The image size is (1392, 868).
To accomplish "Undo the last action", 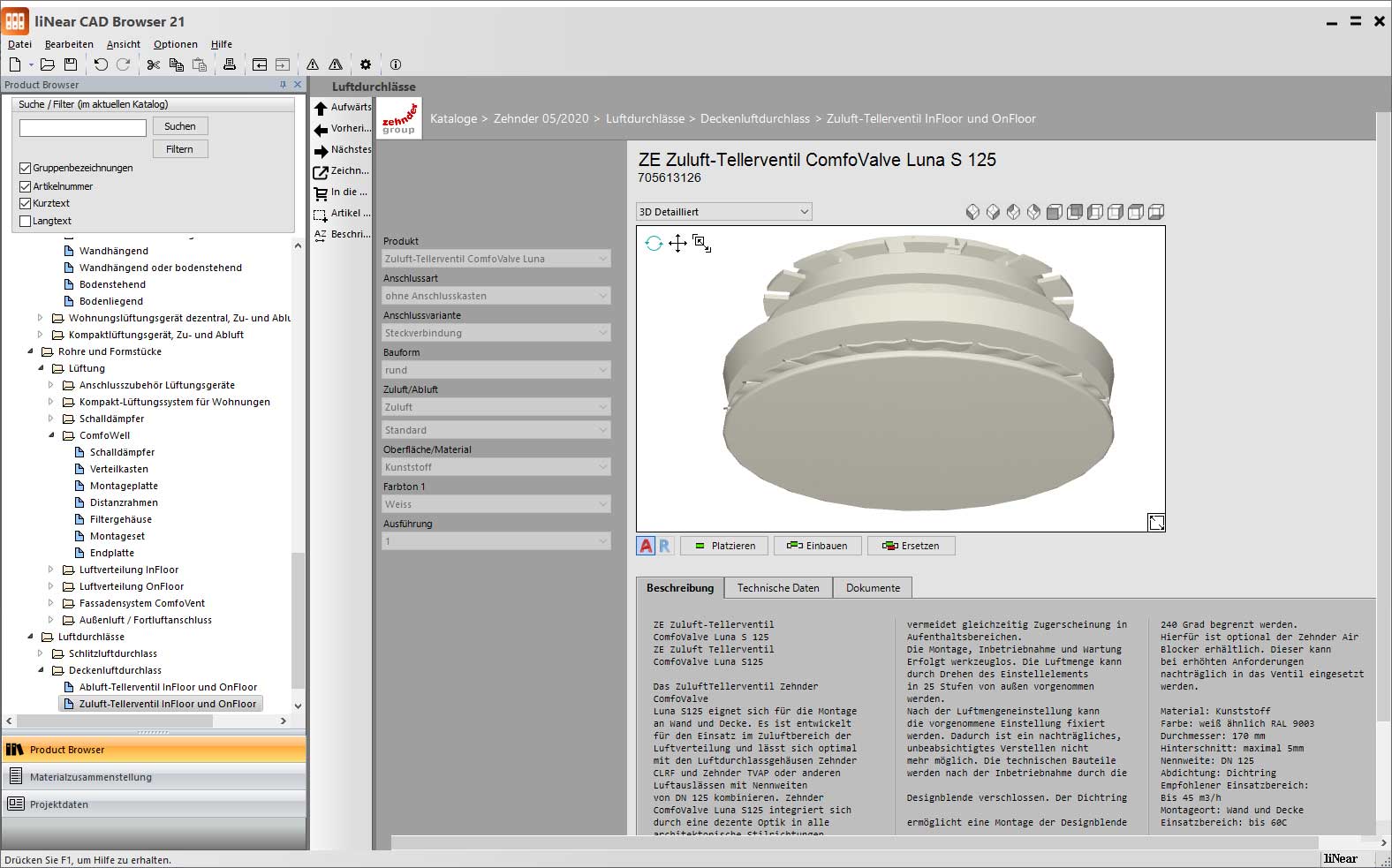I will tap(101, 64).
